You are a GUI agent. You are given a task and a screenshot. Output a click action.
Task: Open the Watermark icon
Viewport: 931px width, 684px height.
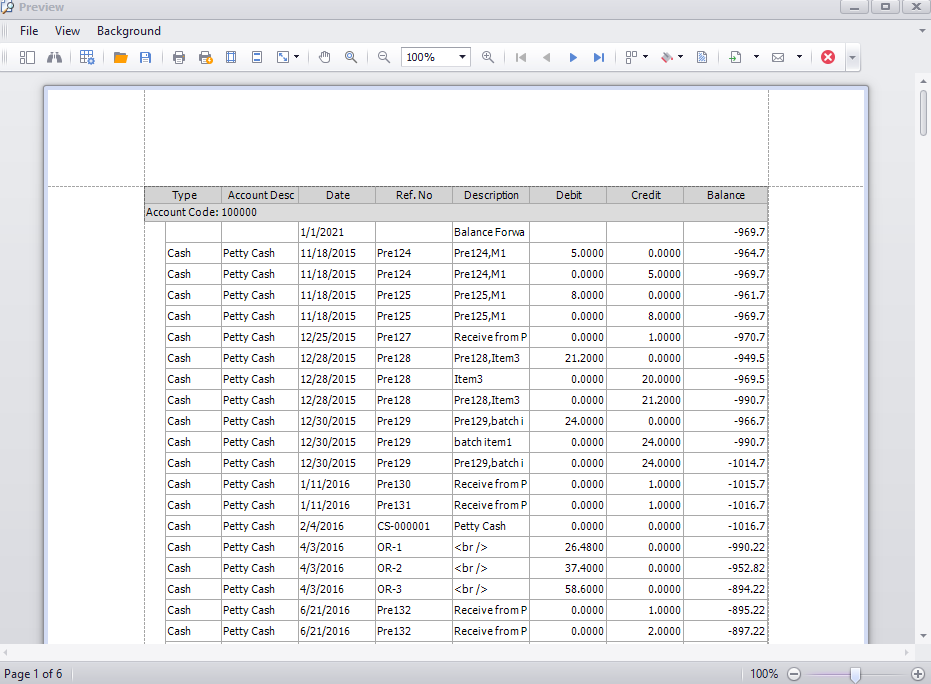(x=702, y=58)
